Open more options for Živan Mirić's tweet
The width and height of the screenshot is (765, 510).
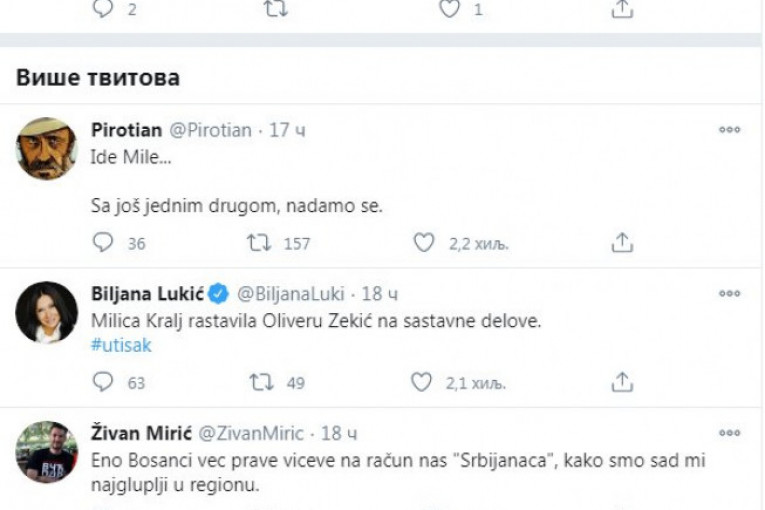click(730, 433)
